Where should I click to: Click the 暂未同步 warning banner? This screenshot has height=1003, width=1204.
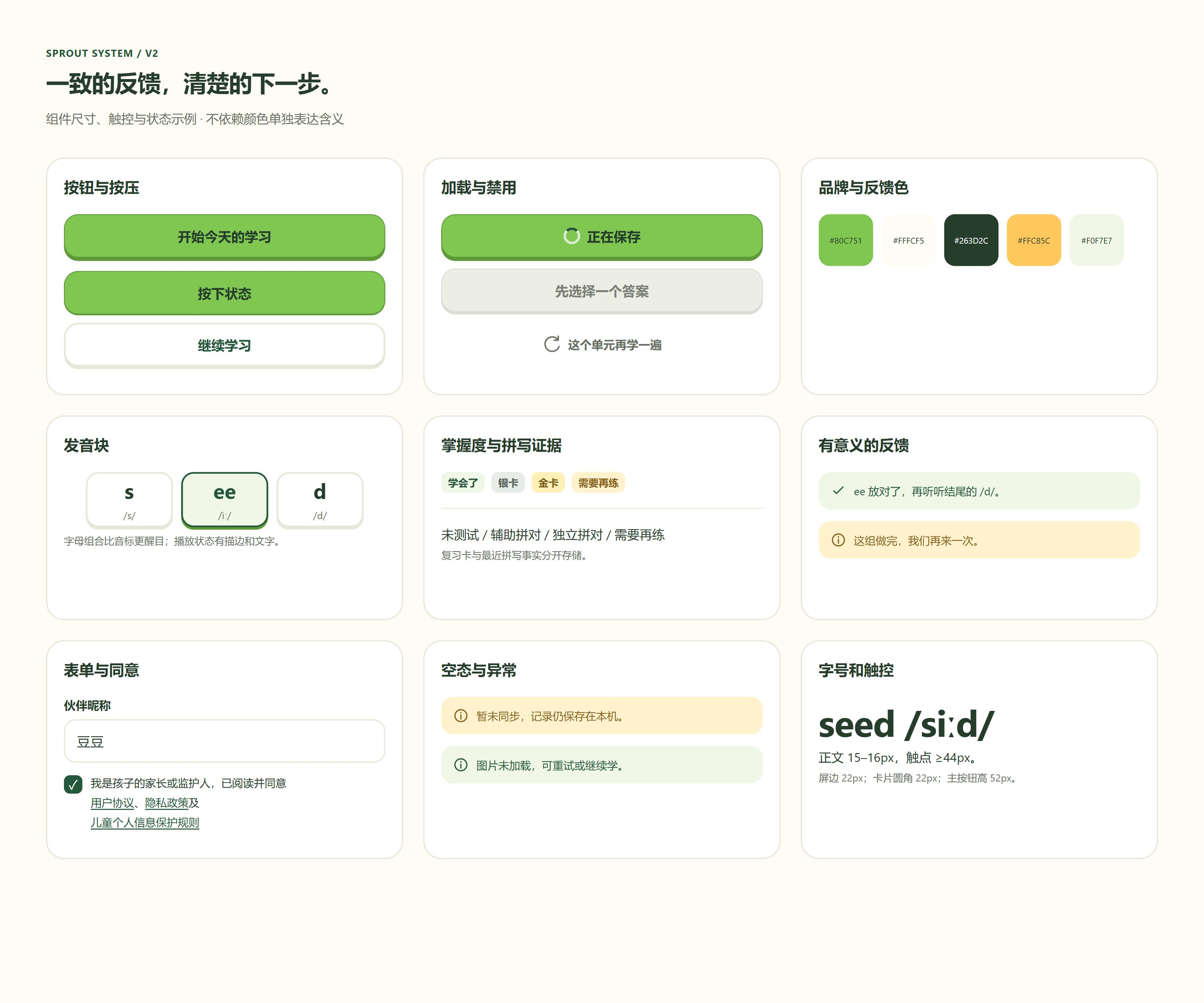tap(602, 716)
